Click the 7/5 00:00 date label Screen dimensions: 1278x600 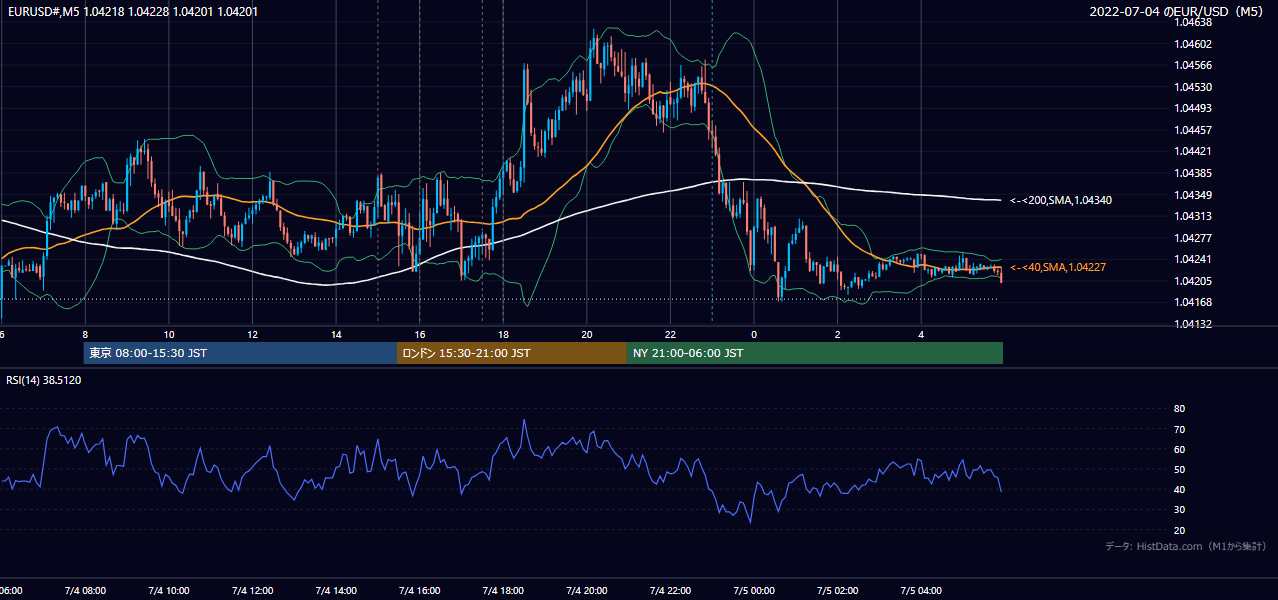[754, 590]
